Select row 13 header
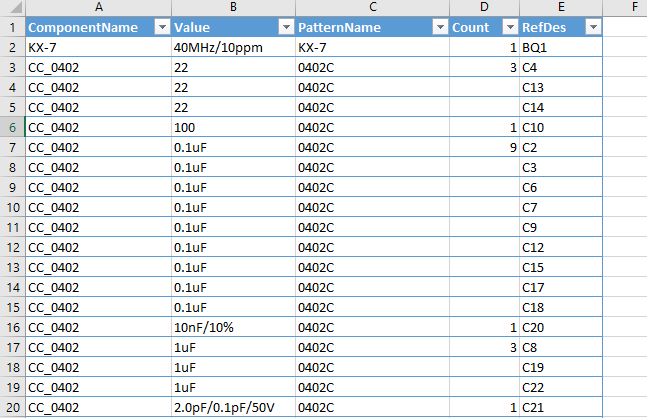The width and height of the screenshot is (647, 418). pyautogui.click(x=13, y=267)
